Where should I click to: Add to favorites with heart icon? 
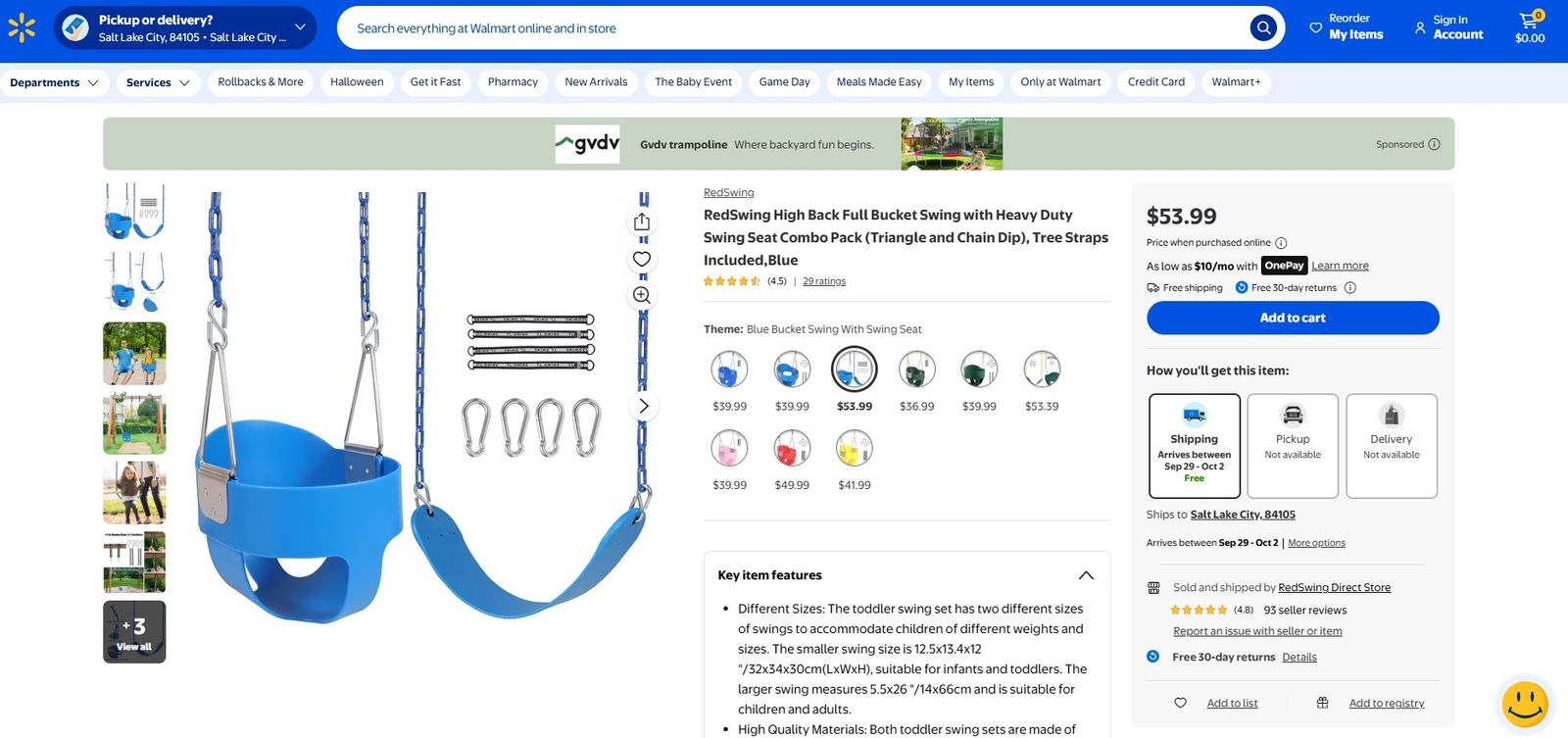tap(642, 259)
